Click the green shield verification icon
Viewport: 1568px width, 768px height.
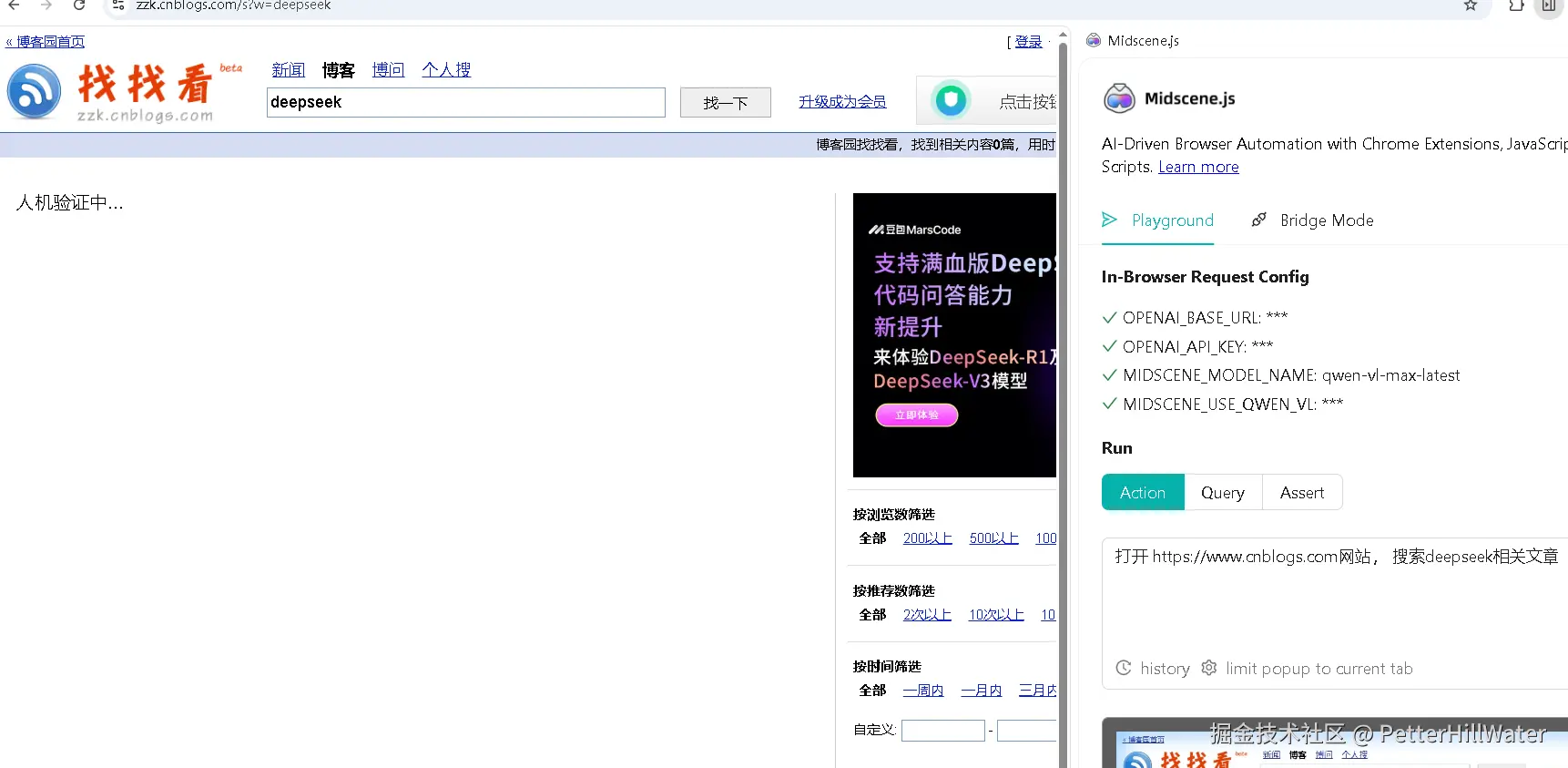[x=951, y=100]
